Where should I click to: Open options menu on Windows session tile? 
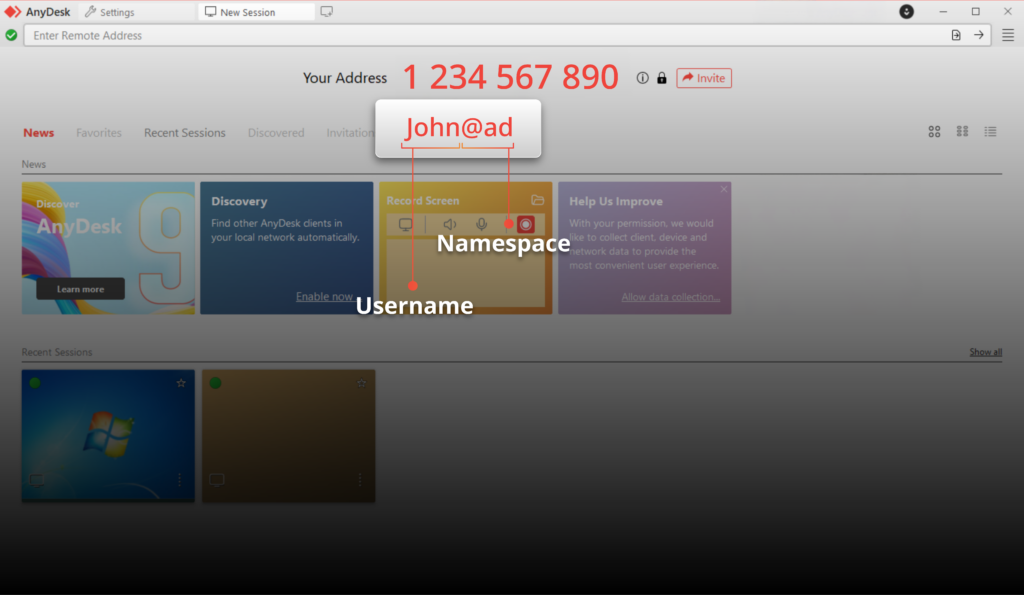[180, 480]
